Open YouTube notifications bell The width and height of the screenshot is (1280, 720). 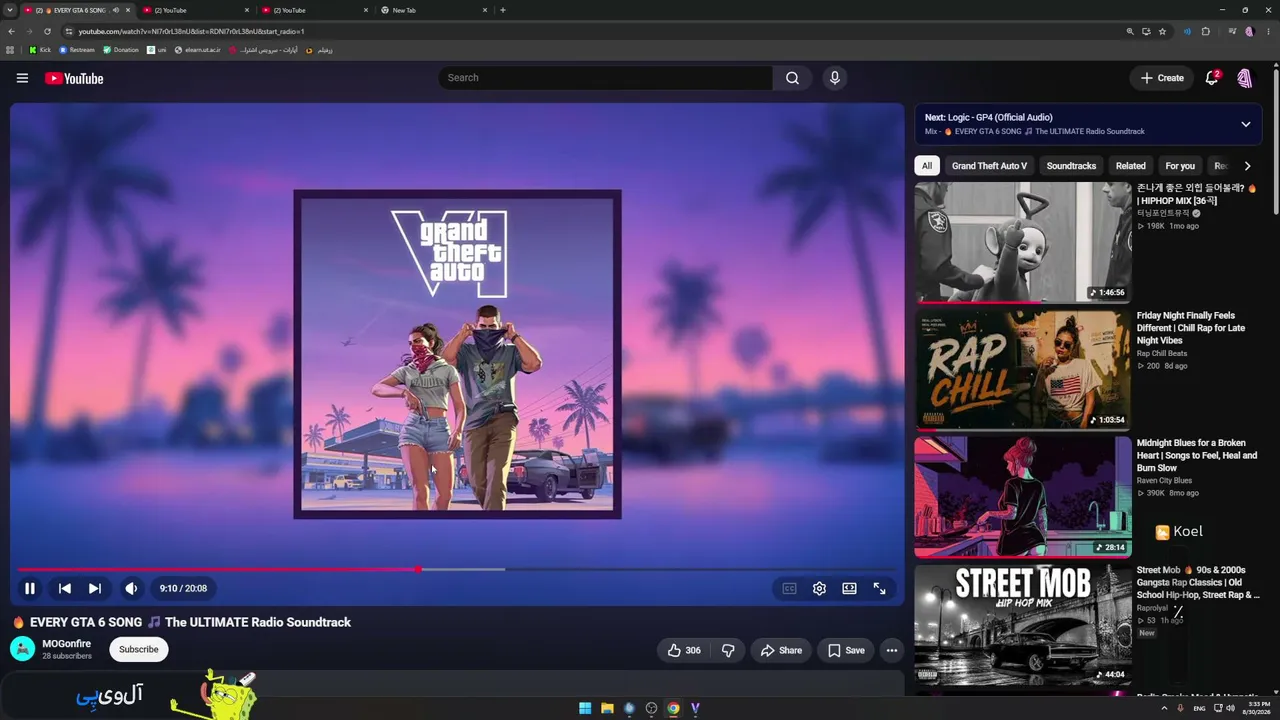(x=1212, y=78)
